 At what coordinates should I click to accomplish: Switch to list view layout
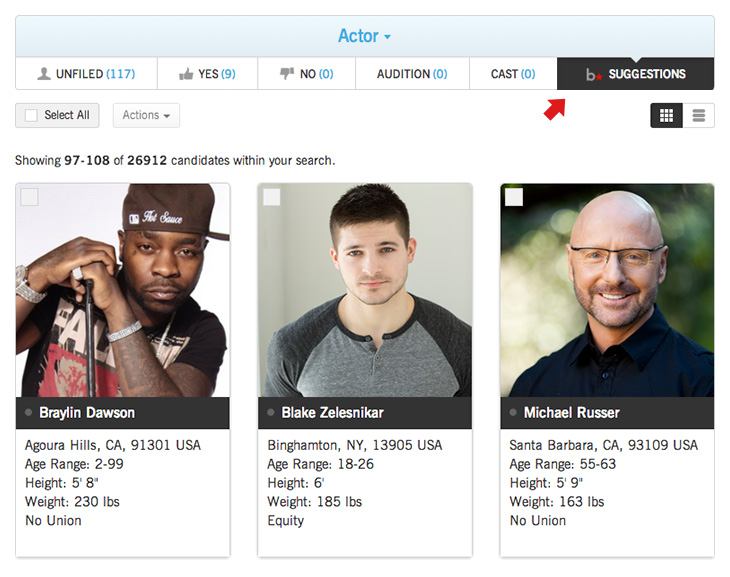click(x=698, y=116)
